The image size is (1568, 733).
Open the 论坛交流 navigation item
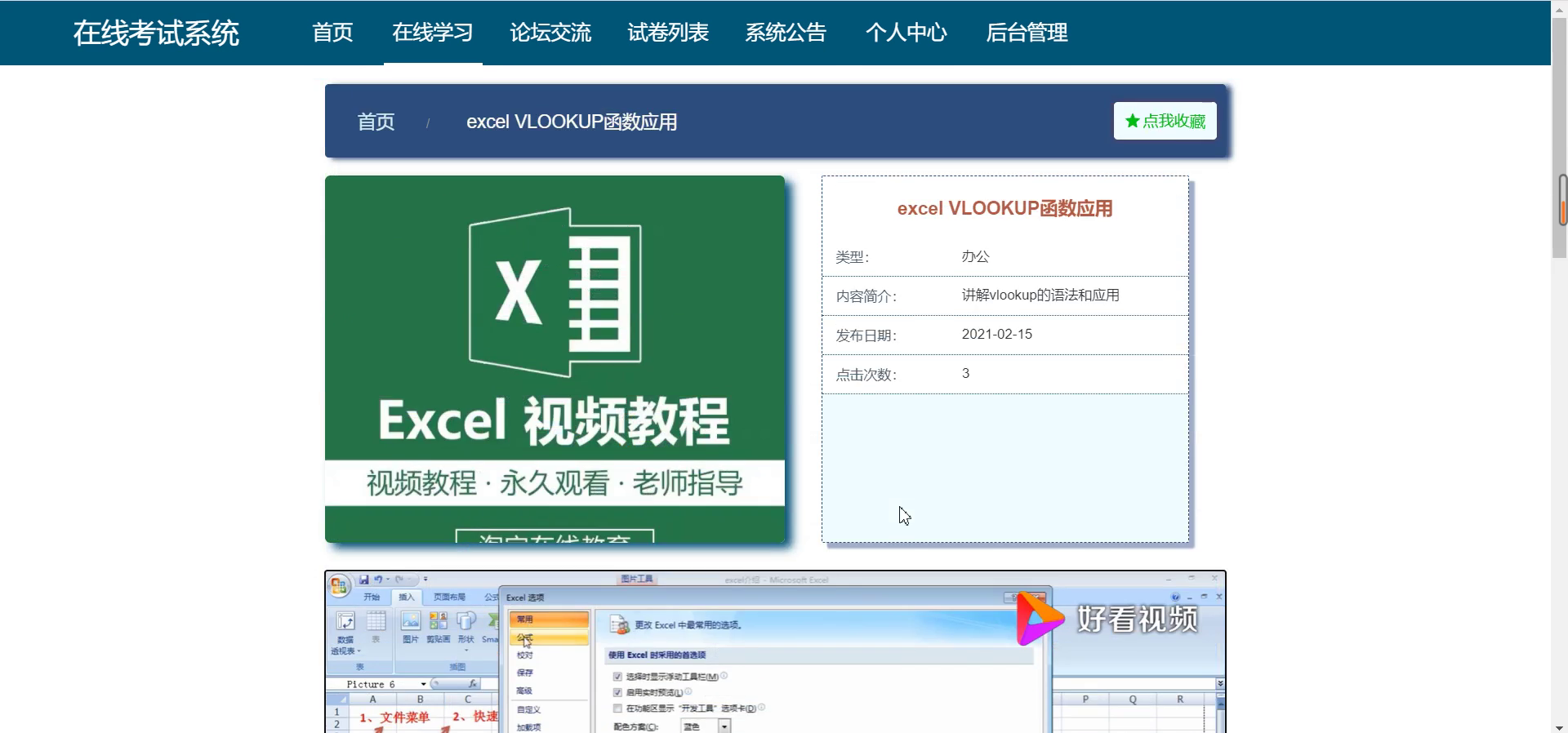(550, 33)
